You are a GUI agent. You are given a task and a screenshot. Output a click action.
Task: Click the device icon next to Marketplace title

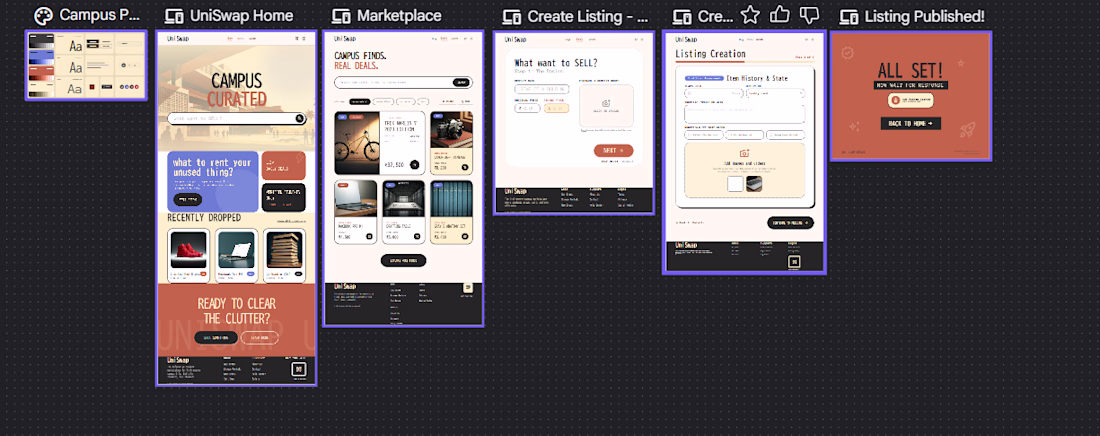[342, 16]
